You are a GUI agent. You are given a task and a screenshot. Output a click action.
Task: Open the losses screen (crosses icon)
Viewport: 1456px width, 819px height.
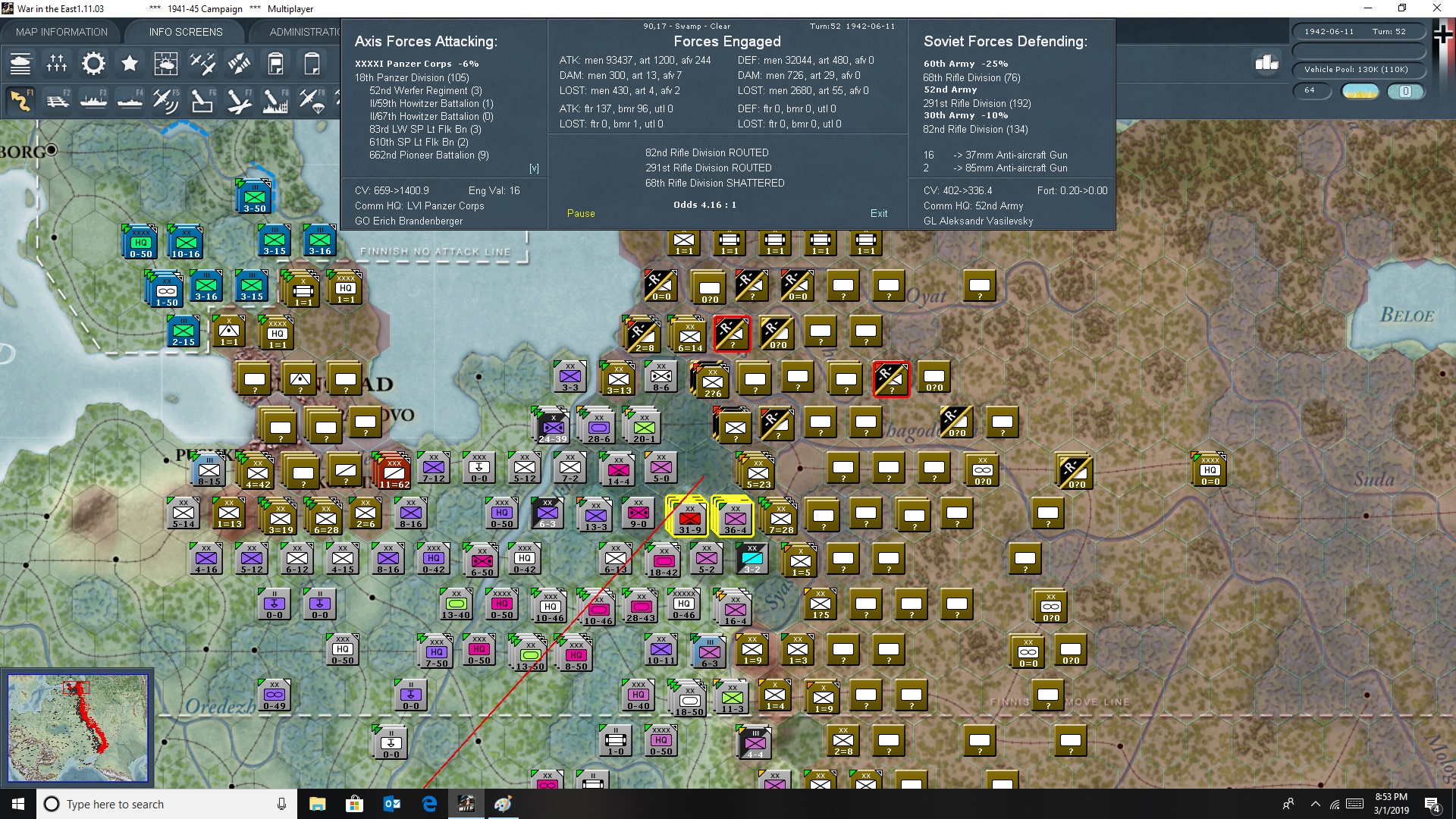coord(57,64)
